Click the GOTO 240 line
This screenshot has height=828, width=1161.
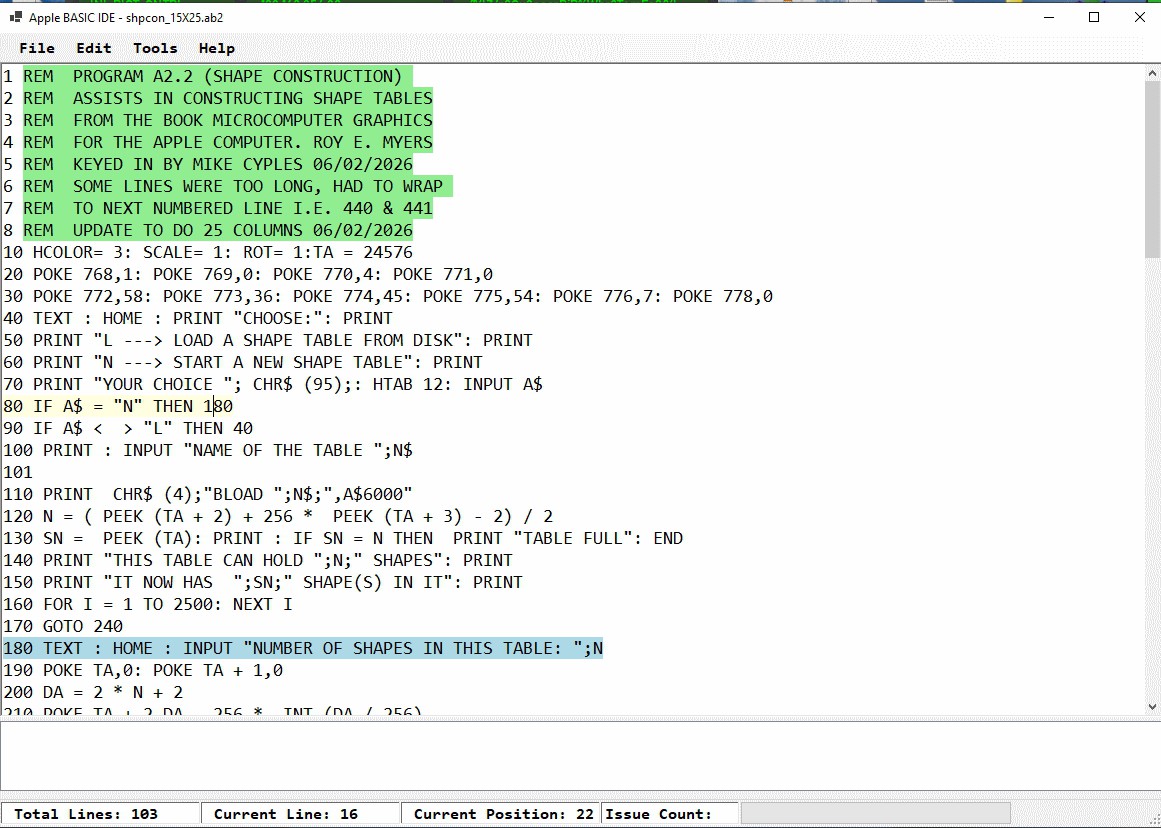pos(63,627)
